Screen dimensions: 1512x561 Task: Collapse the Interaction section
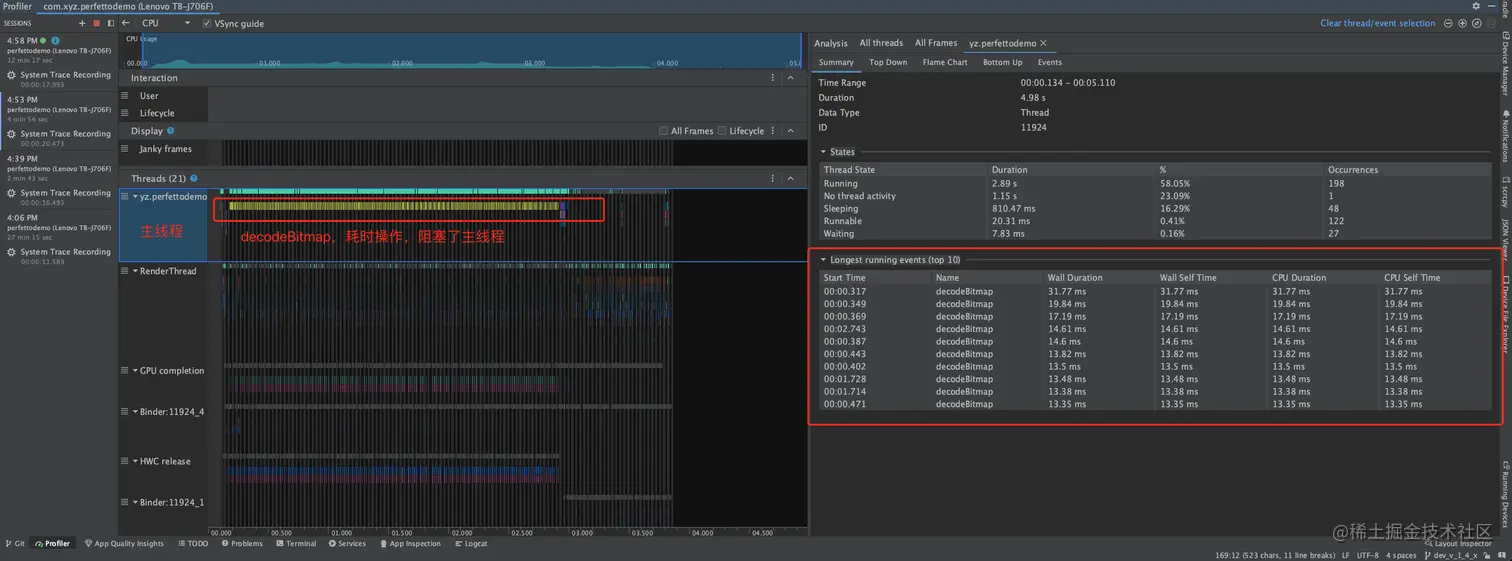(791, 78)
